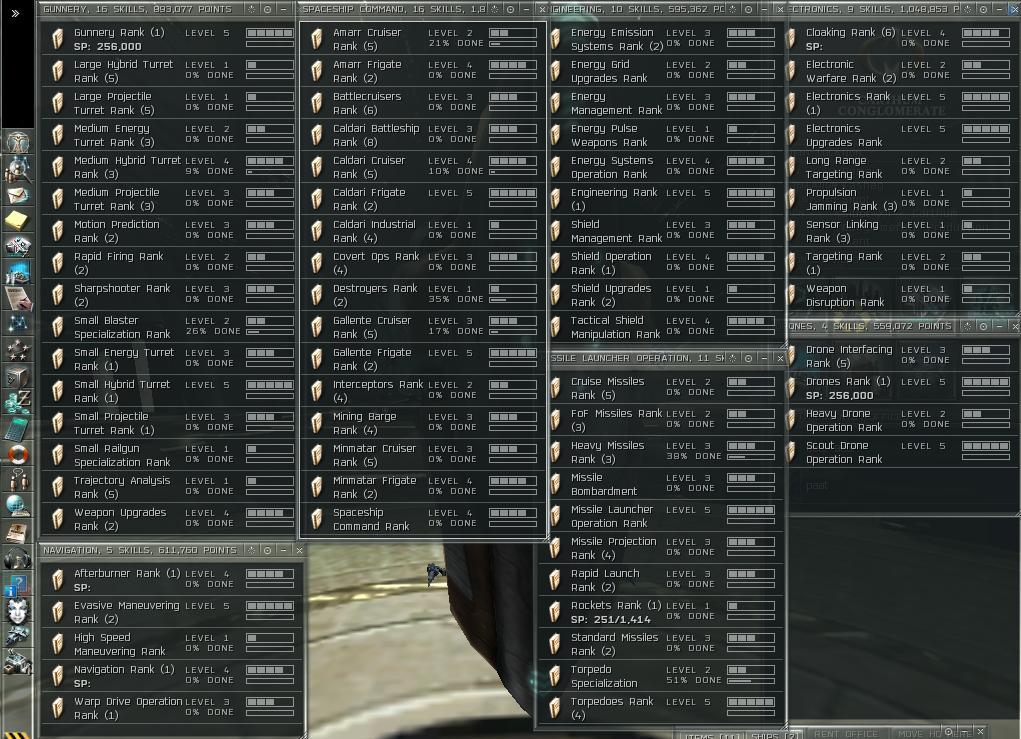This screenshot has height=739, width=1021.
Task: Toggle the pin icon on Navigation window
Action: click(268, 550)
